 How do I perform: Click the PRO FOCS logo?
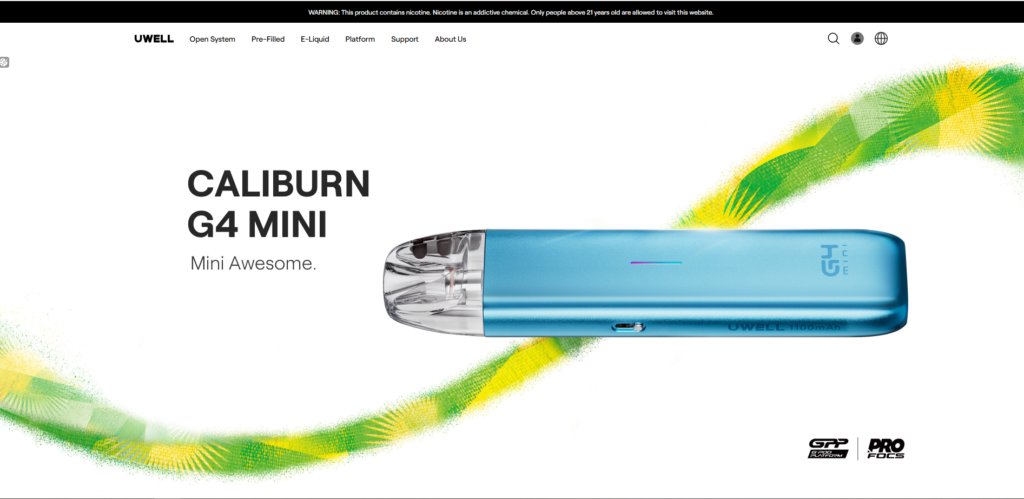(x=886, y=448)
